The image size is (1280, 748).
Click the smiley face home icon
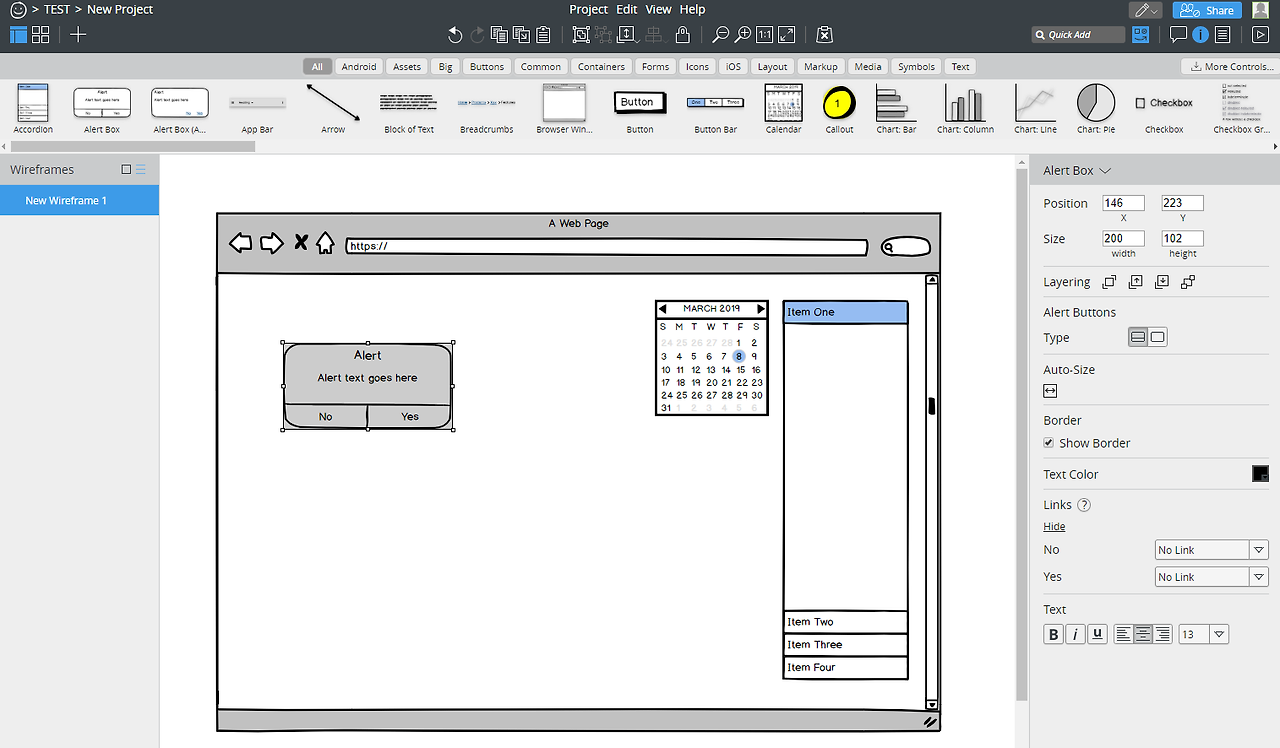tap(18, 10)
